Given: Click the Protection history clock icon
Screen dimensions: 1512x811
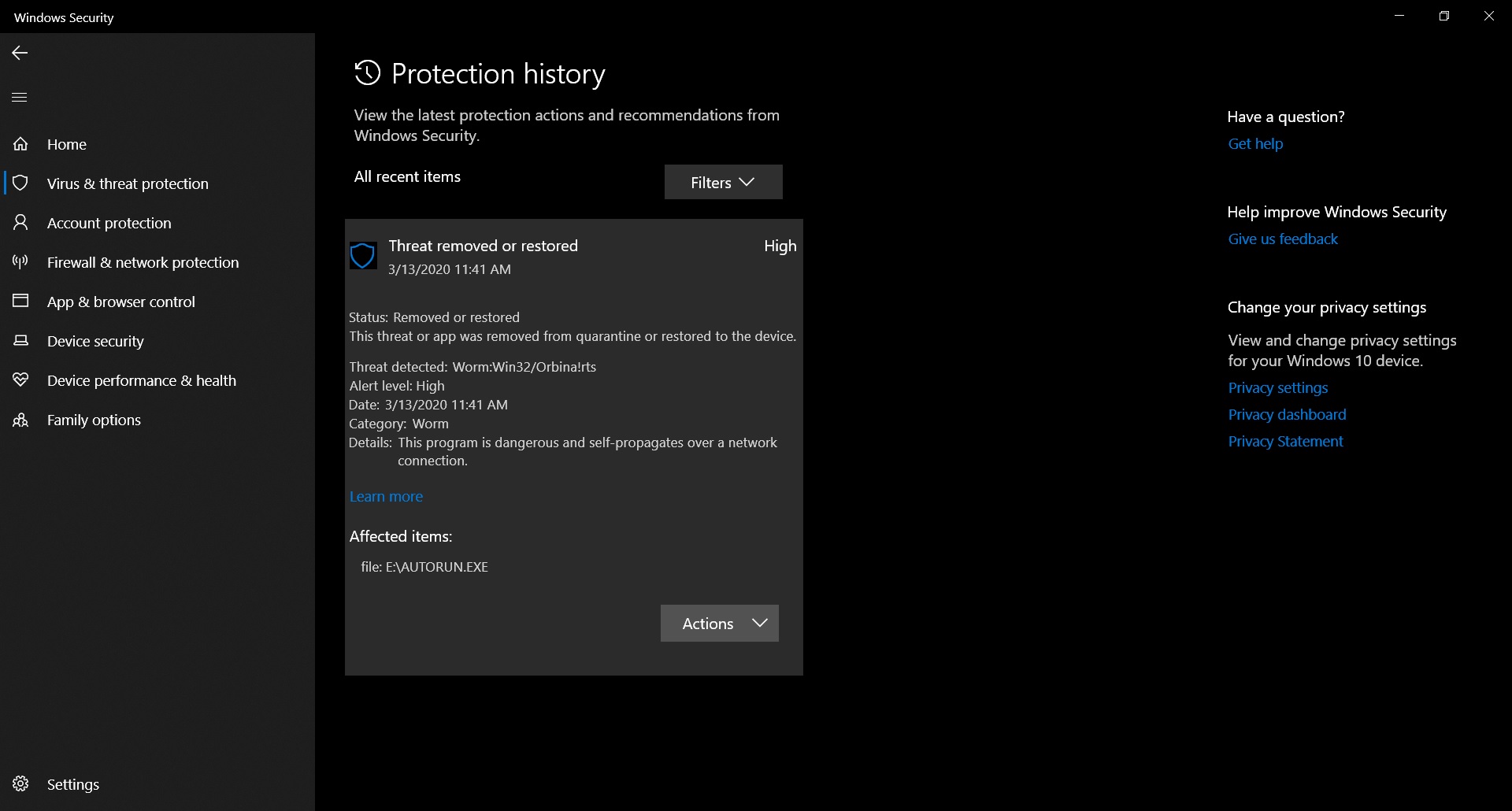Looking at the screenshot, I should 368,73.
